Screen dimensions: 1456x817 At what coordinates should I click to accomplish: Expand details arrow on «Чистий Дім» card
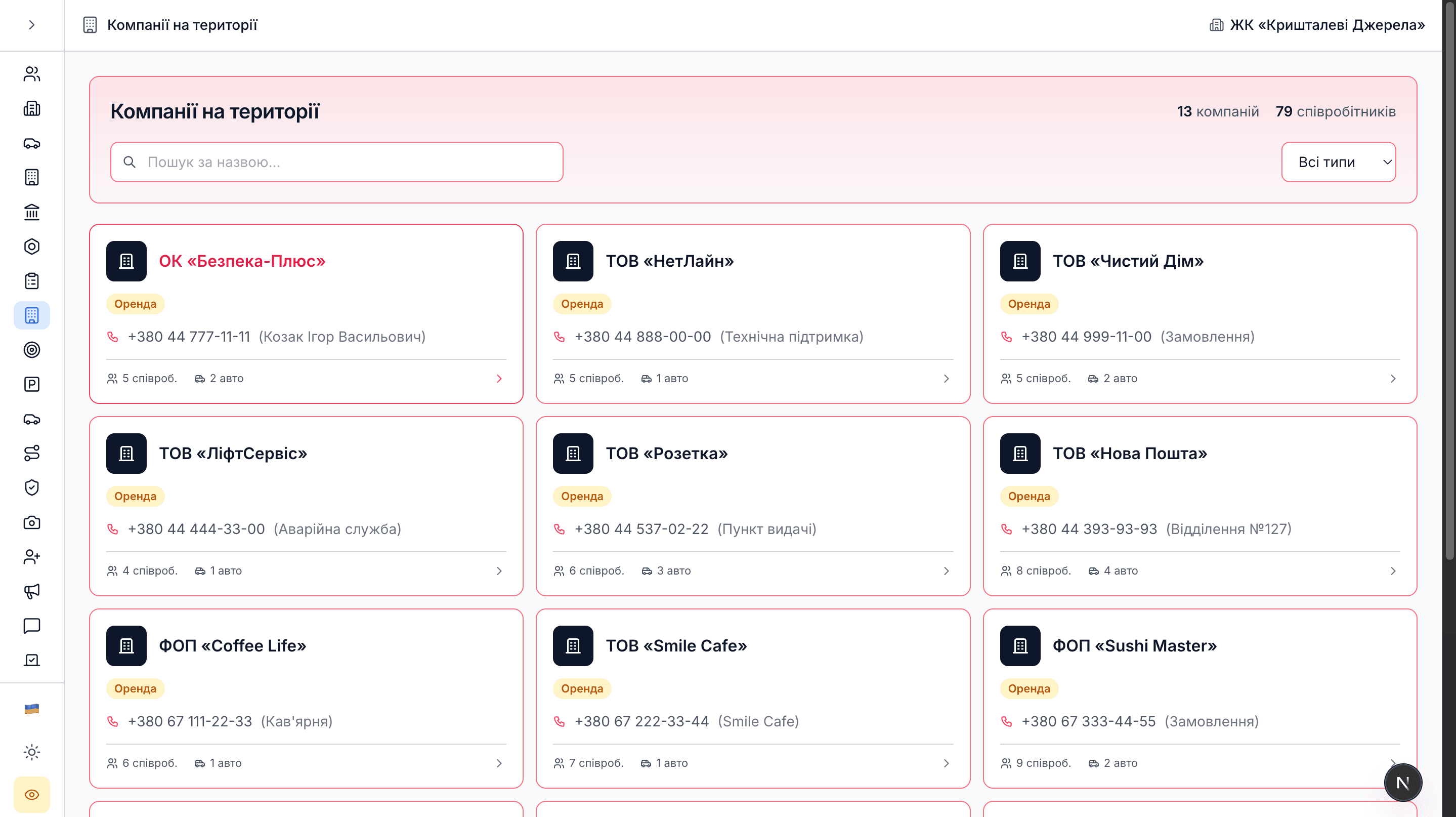1393,379
